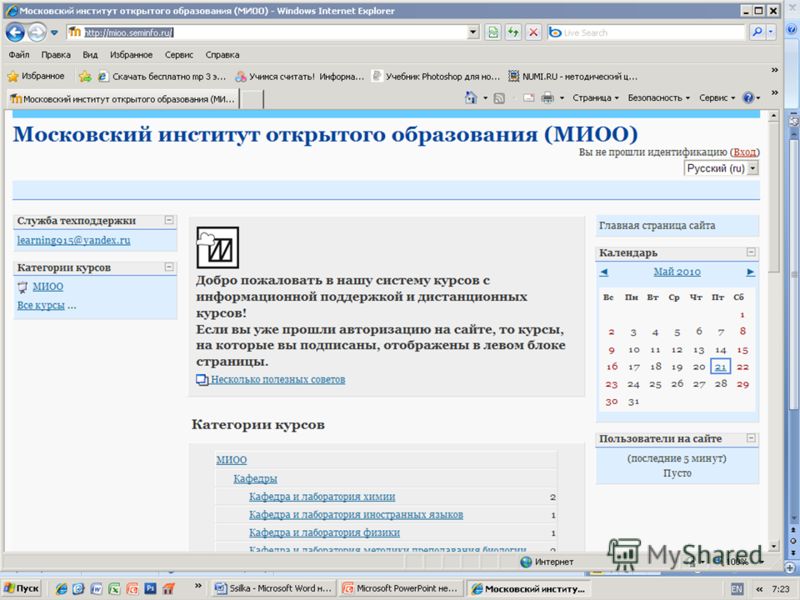Click the Print icon

[x=547, y=97]
